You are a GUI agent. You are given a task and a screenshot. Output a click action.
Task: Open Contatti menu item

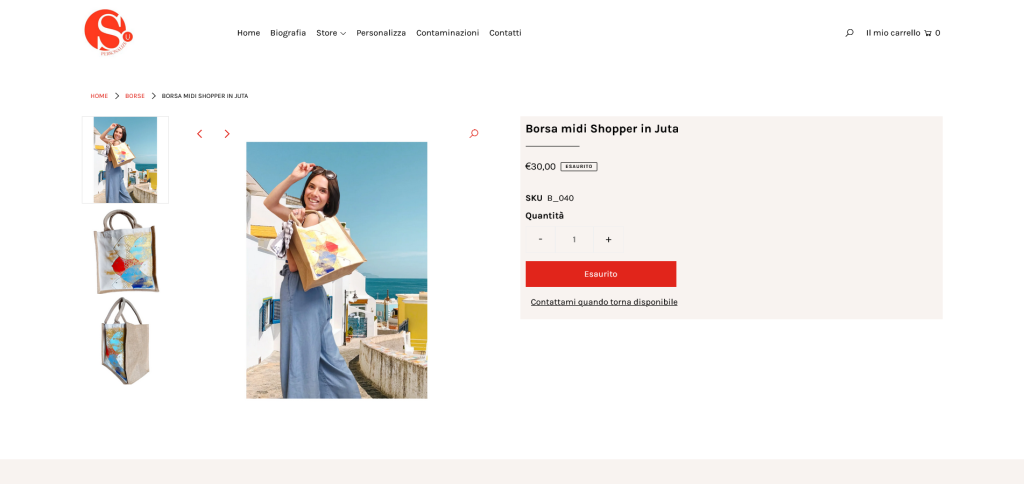pyautogui.click(x=505, y=33)
